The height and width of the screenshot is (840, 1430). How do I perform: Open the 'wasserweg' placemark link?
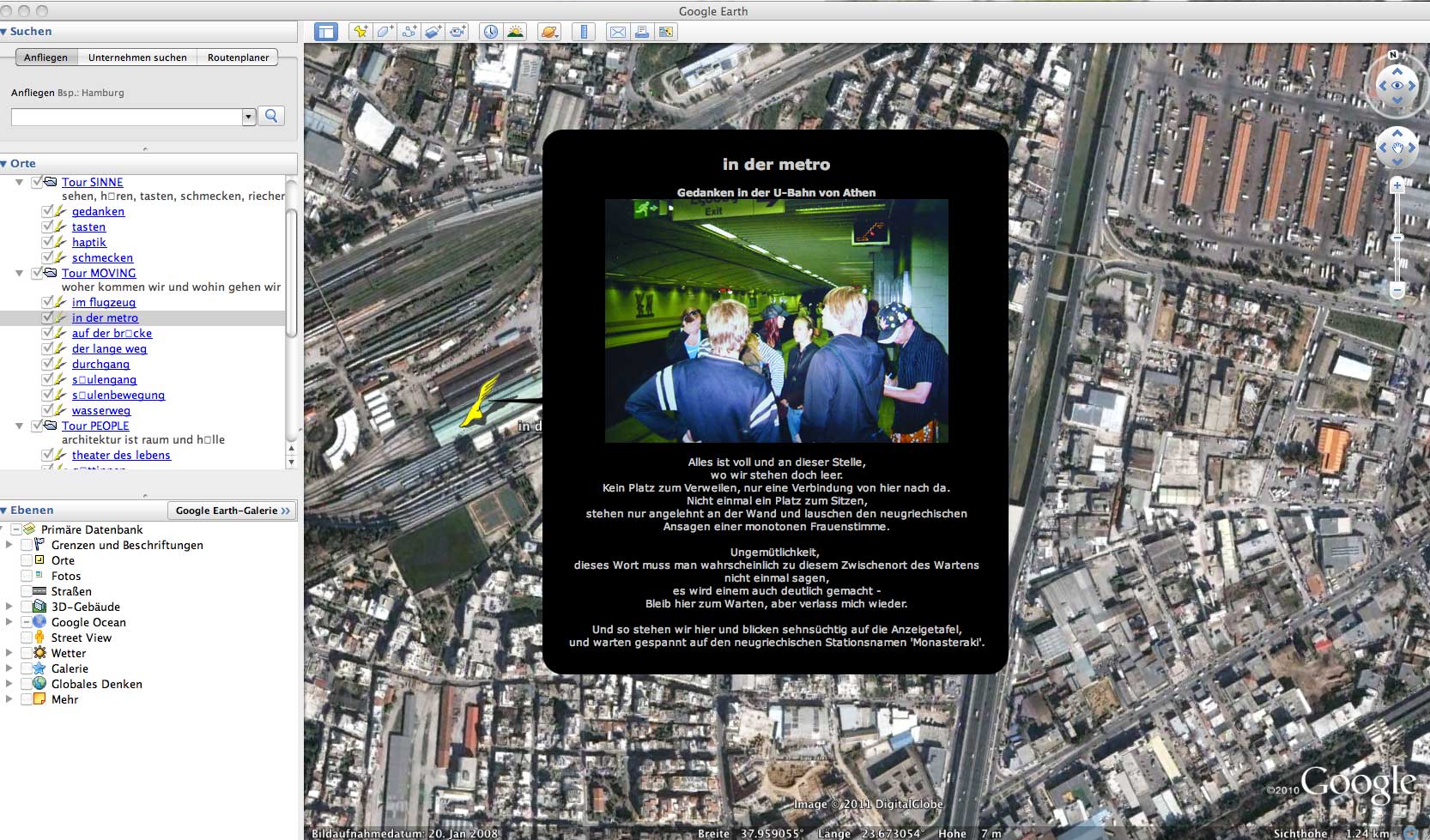pos(101,410)
